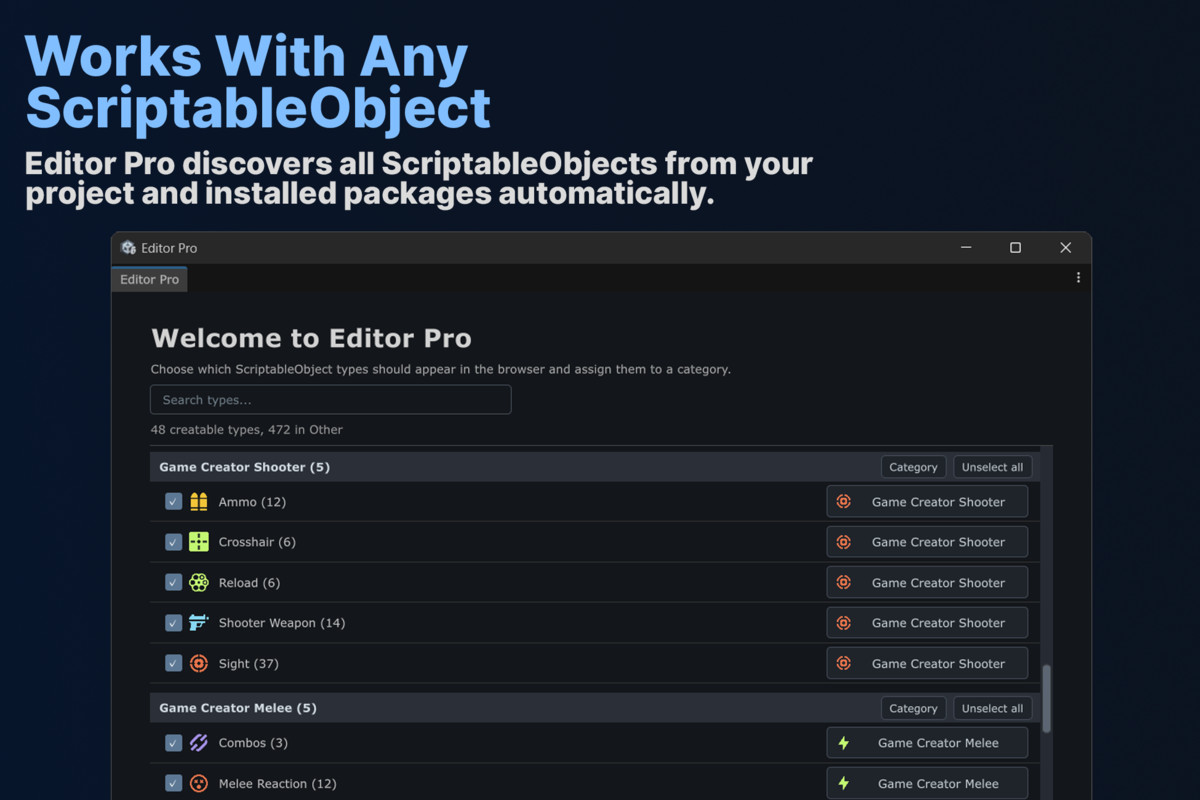Viewport: 1200px width, 800px height.
Task: Open the category dropdown in the Reload row
Action: (927, 583)
